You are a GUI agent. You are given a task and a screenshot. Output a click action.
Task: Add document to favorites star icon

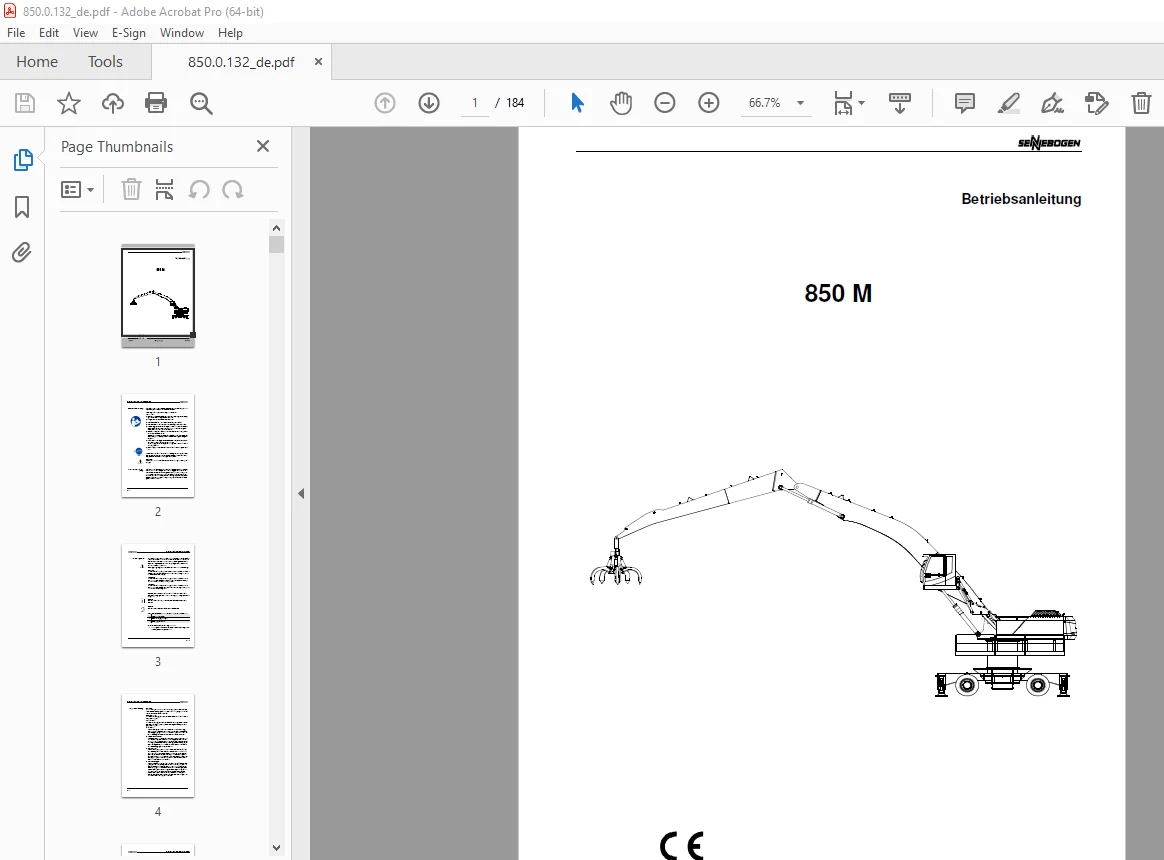(x=68, y=103)
